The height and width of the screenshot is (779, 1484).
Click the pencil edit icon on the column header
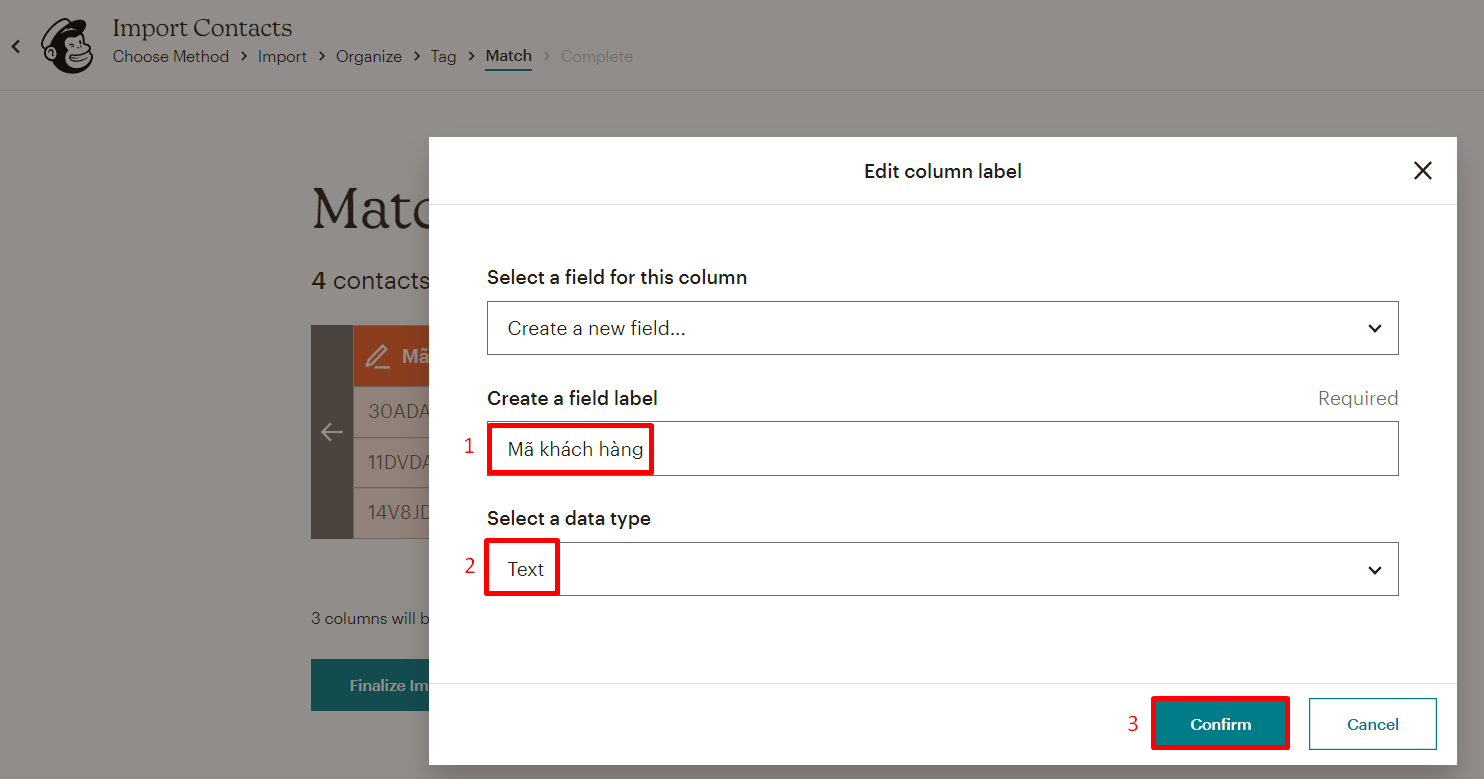pos(380,355)
